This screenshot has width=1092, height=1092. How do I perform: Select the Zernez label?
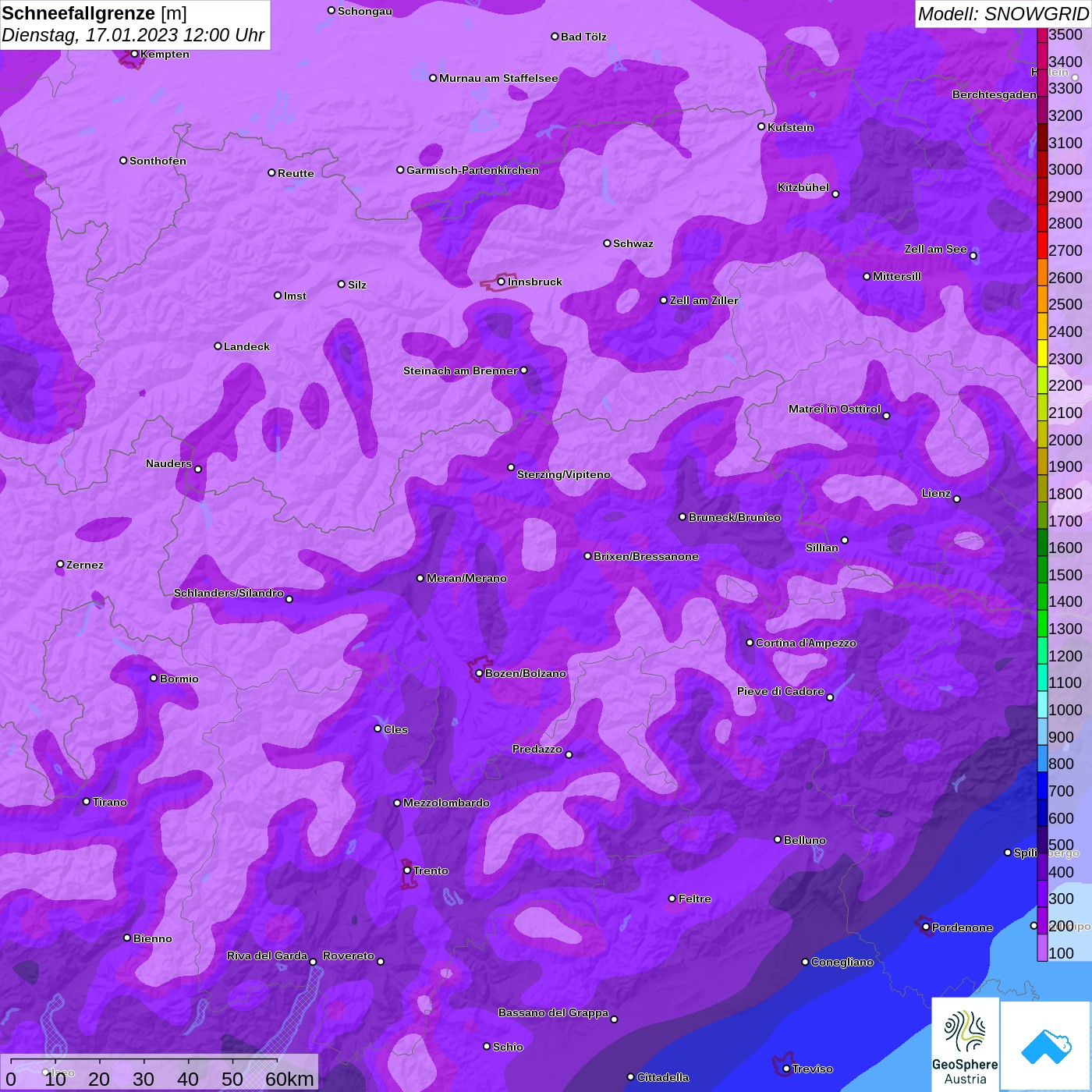click(85, 565)
